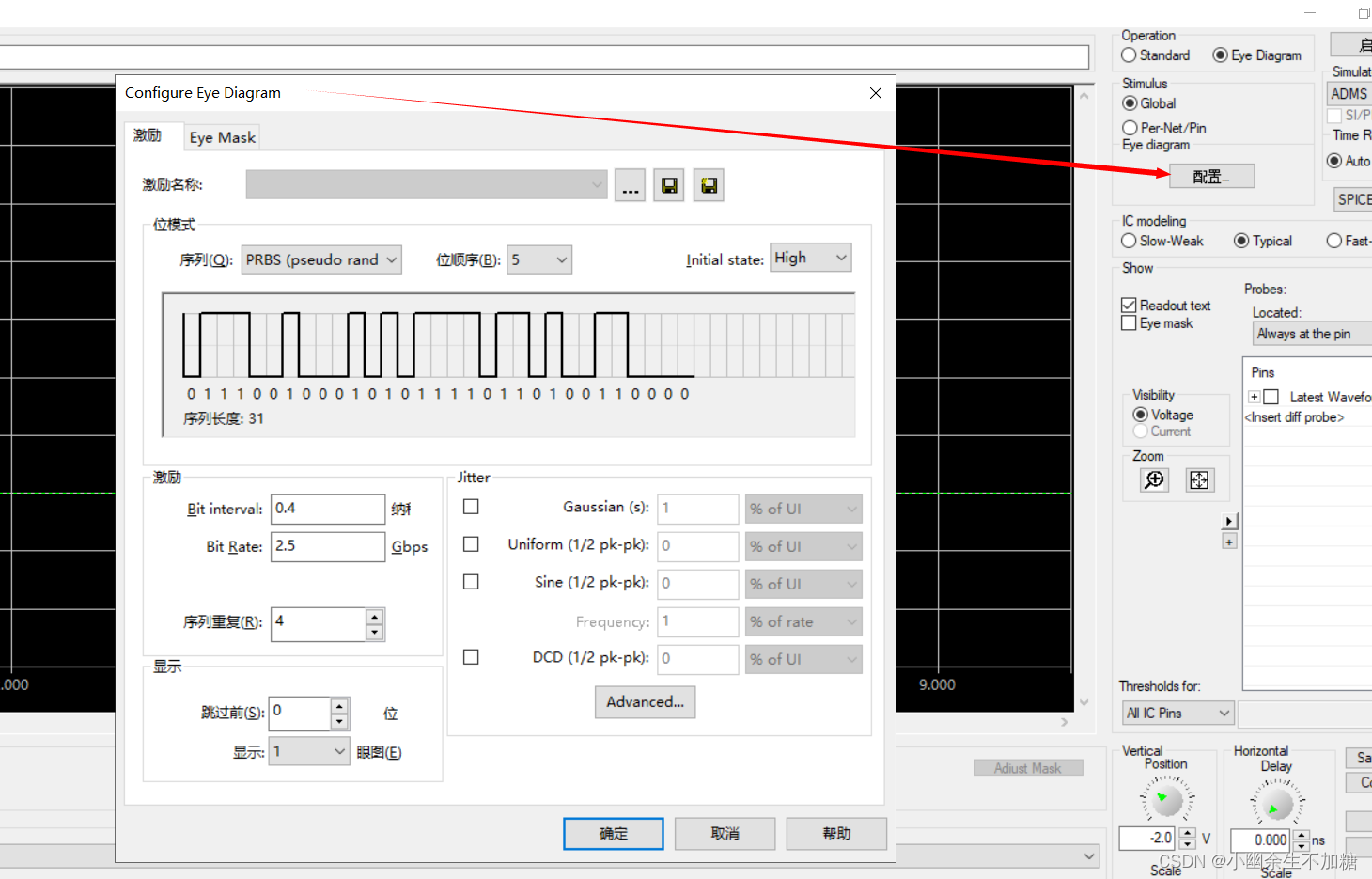Expand the Latest Waveform tree node
The height and width of the screenshot is (879, 1372).
tap(1254, 397)
